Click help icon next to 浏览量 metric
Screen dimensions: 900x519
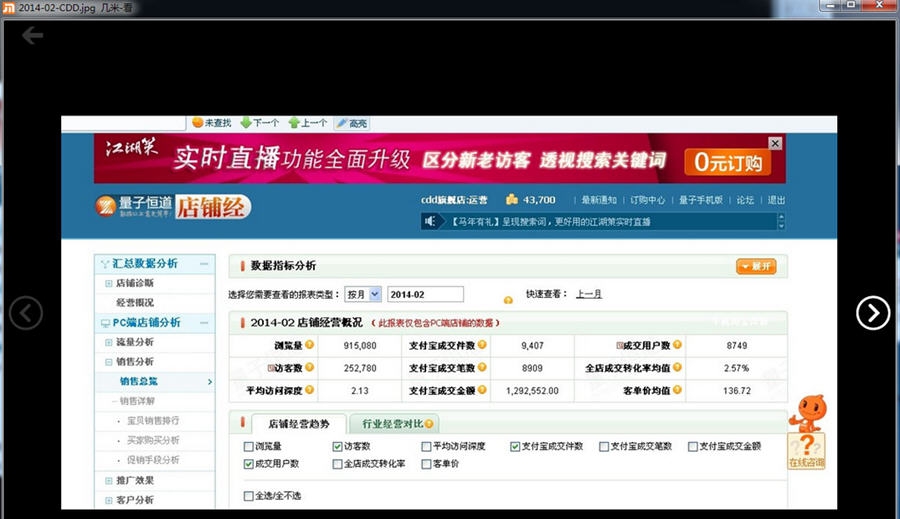[x=309, y=344]
